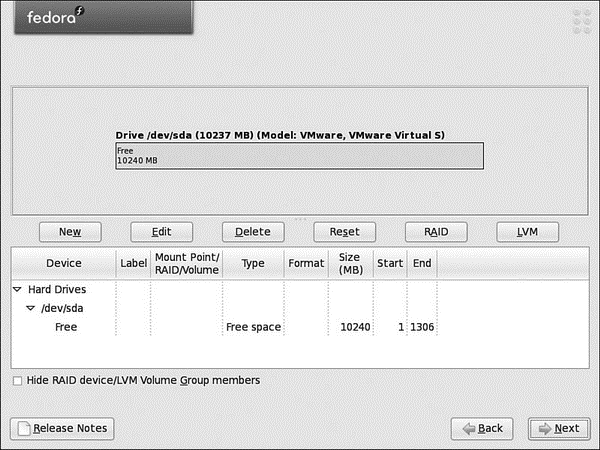Select the Free 10240 MB drive bar
Image resolution: width=600 pixels, height=450 pixels.
[x=300, y=156]
